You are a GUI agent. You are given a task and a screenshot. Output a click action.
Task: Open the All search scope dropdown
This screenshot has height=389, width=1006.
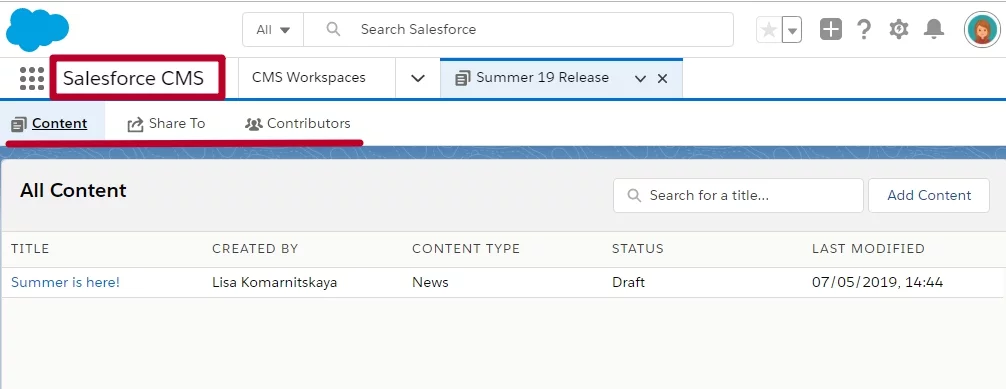coord(273,30)
